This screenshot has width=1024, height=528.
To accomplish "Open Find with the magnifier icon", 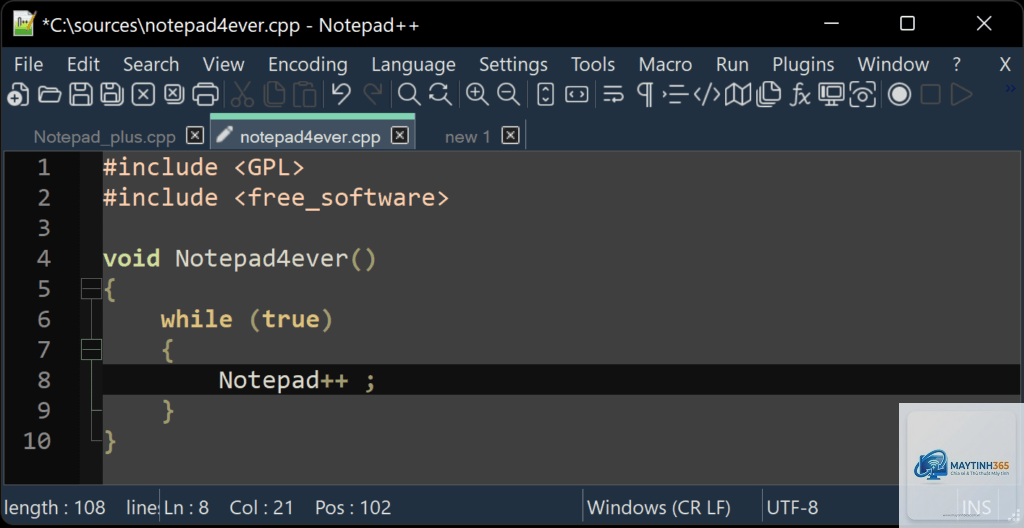I will click(x=409, y=95).
